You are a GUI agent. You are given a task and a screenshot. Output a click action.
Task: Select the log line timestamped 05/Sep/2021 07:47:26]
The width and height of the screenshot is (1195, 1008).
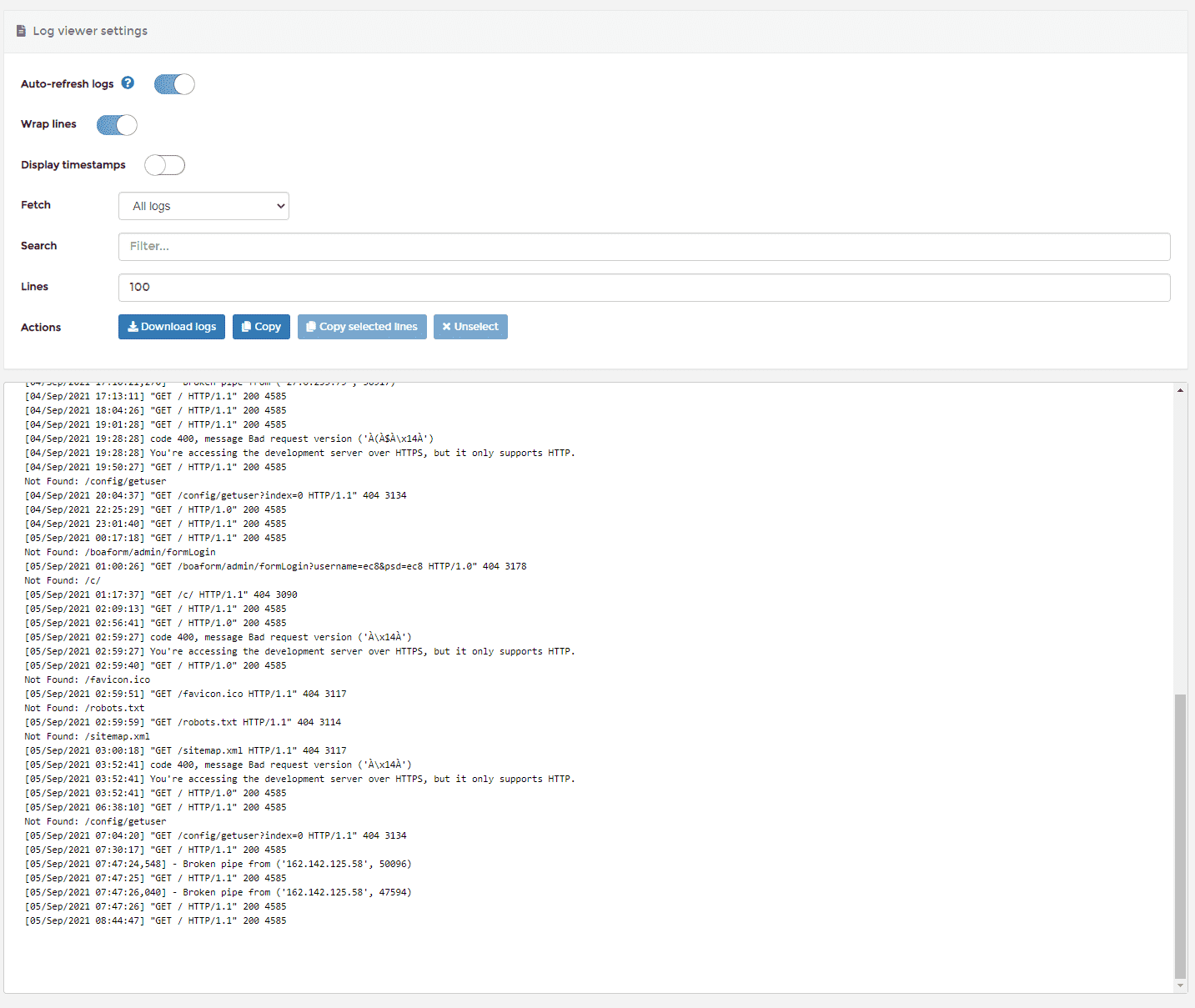(155, 906)
